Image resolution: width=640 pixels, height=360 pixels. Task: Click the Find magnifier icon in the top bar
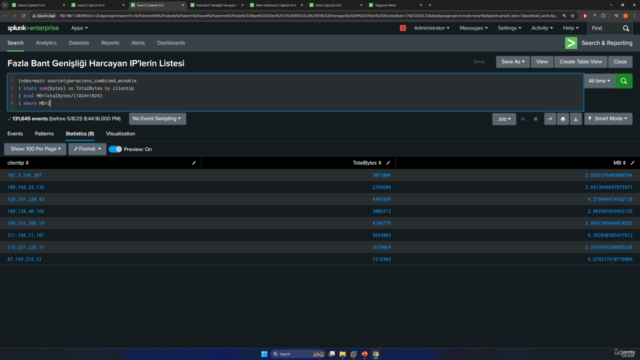(x=626, y=28)
